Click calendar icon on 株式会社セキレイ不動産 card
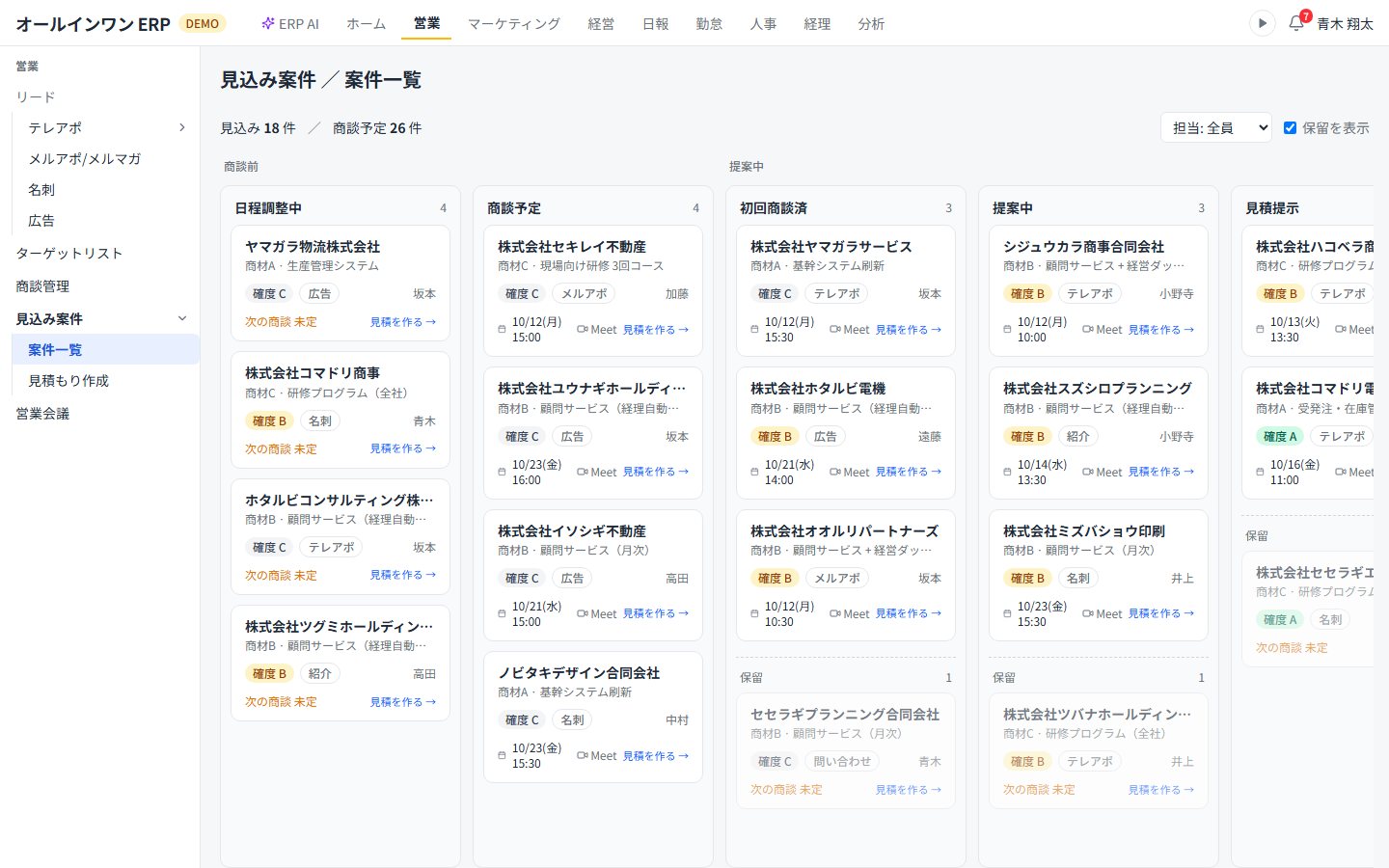The width and height of the screenshot is (1389, 868). point(502,330)
